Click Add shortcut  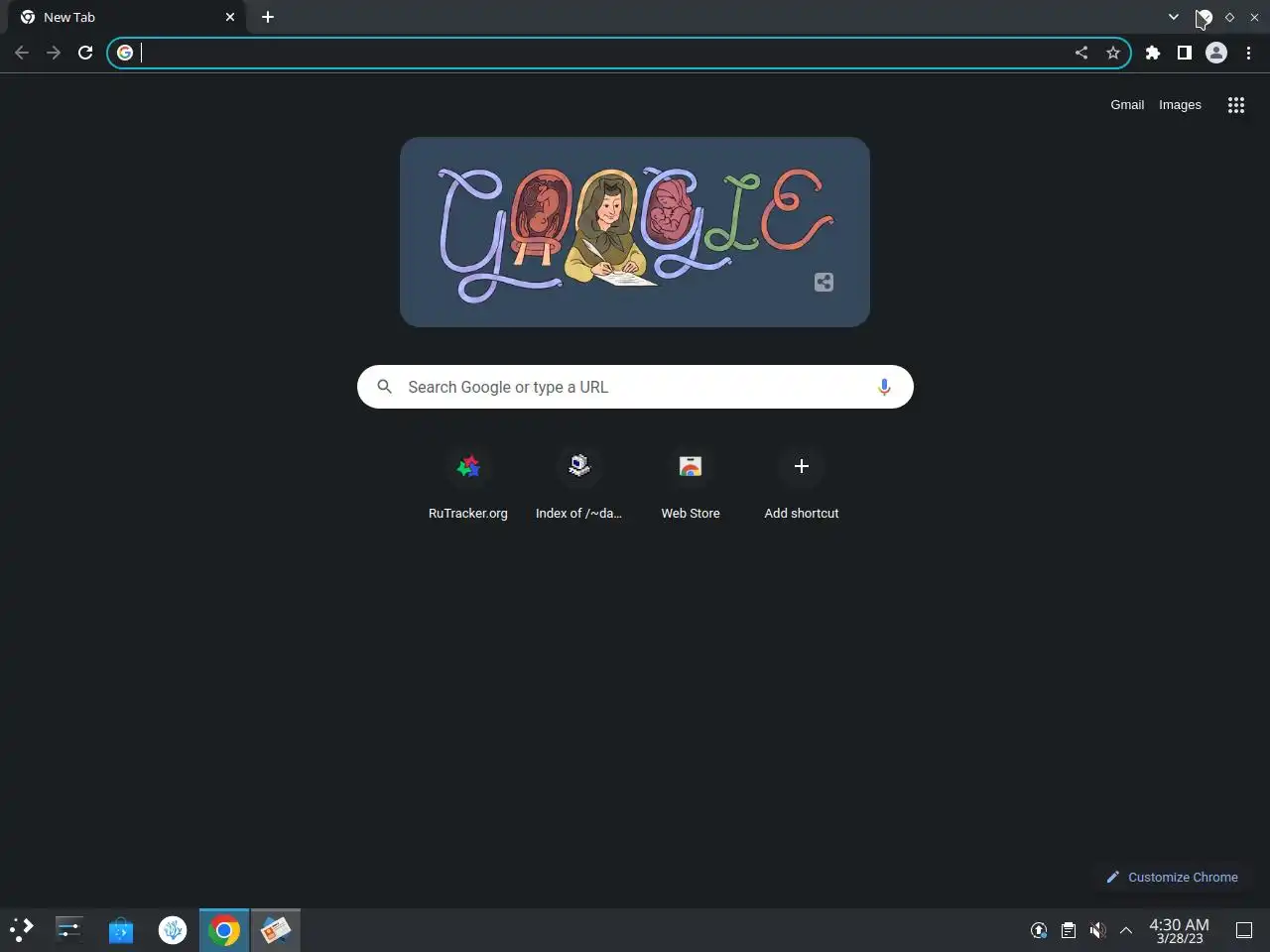coord(802,484)
